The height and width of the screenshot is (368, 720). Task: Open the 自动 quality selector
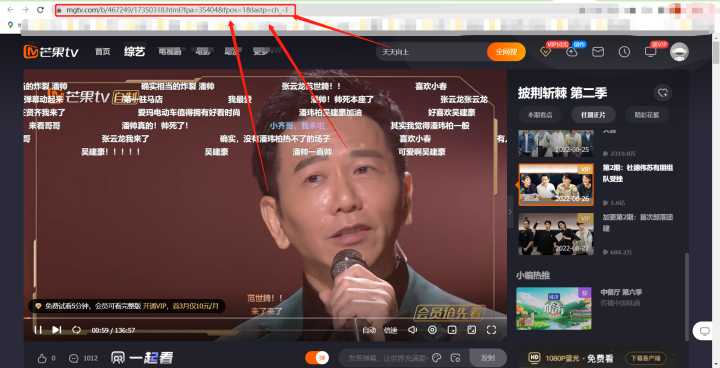[x=369, y=330]
